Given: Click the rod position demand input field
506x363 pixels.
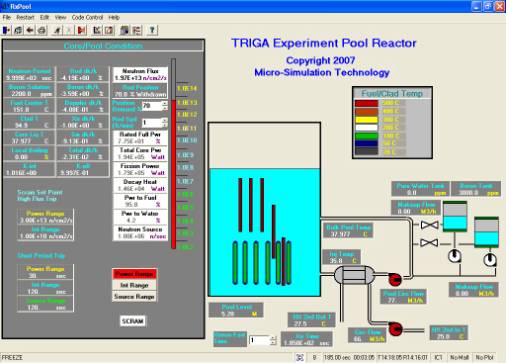Looking at the screenshot, I should 152,106.
